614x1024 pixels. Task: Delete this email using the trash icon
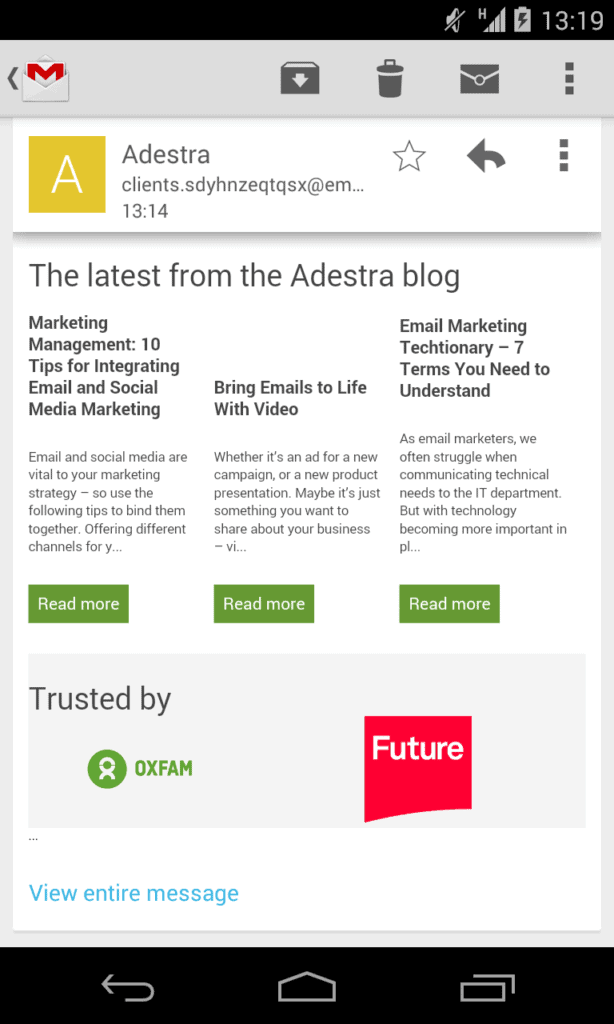(x=389, y=78)
